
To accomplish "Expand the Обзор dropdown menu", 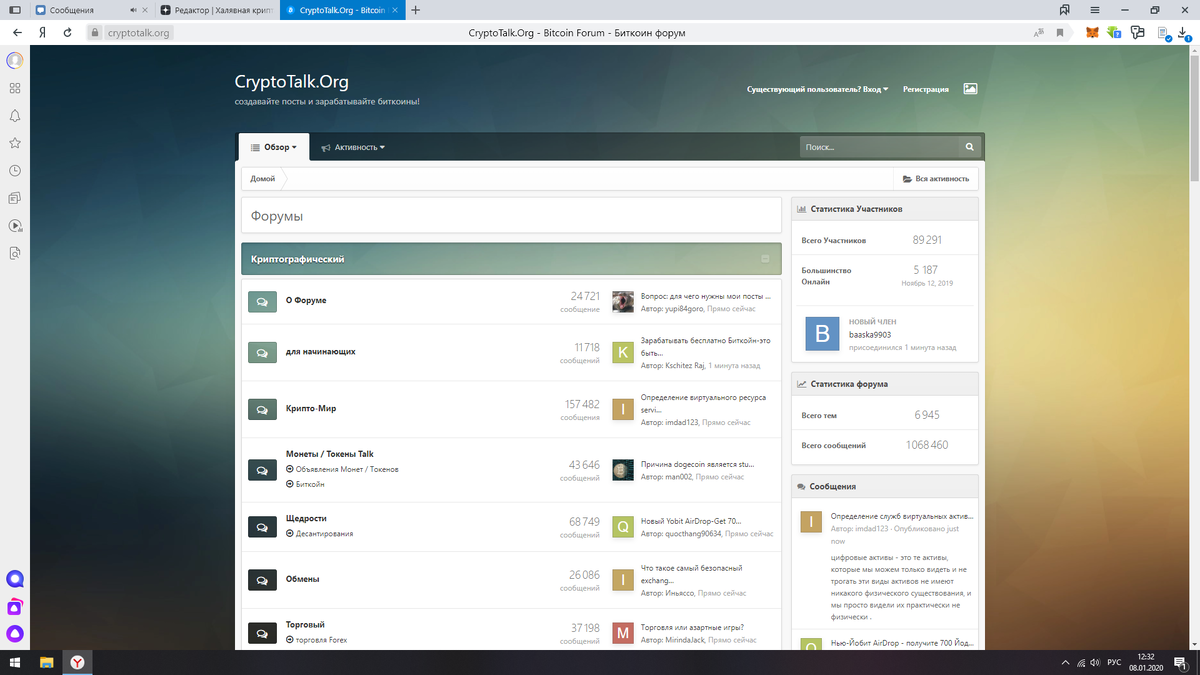I will pos(274,147).
